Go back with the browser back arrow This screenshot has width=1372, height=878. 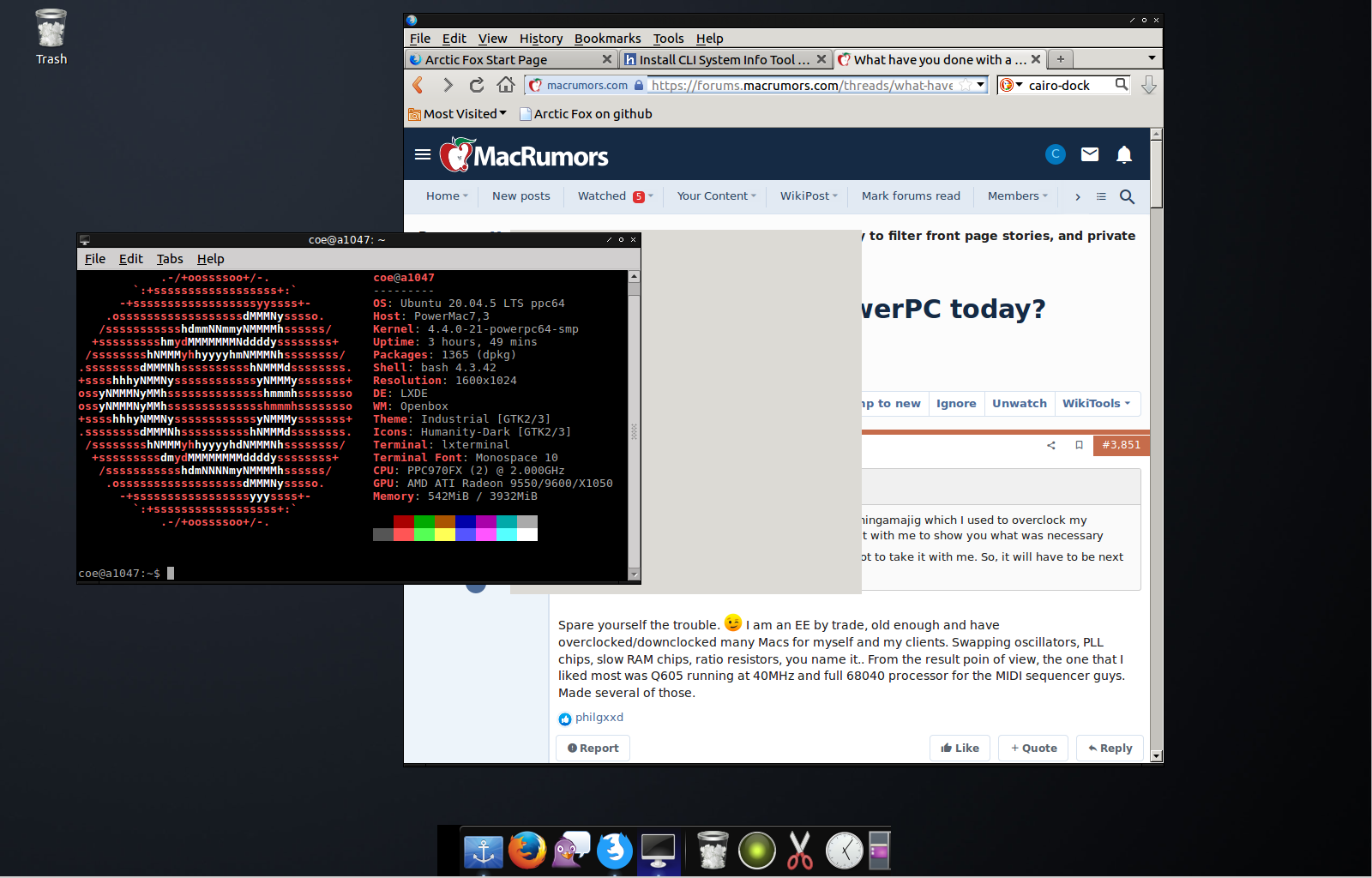click(418, 85)
